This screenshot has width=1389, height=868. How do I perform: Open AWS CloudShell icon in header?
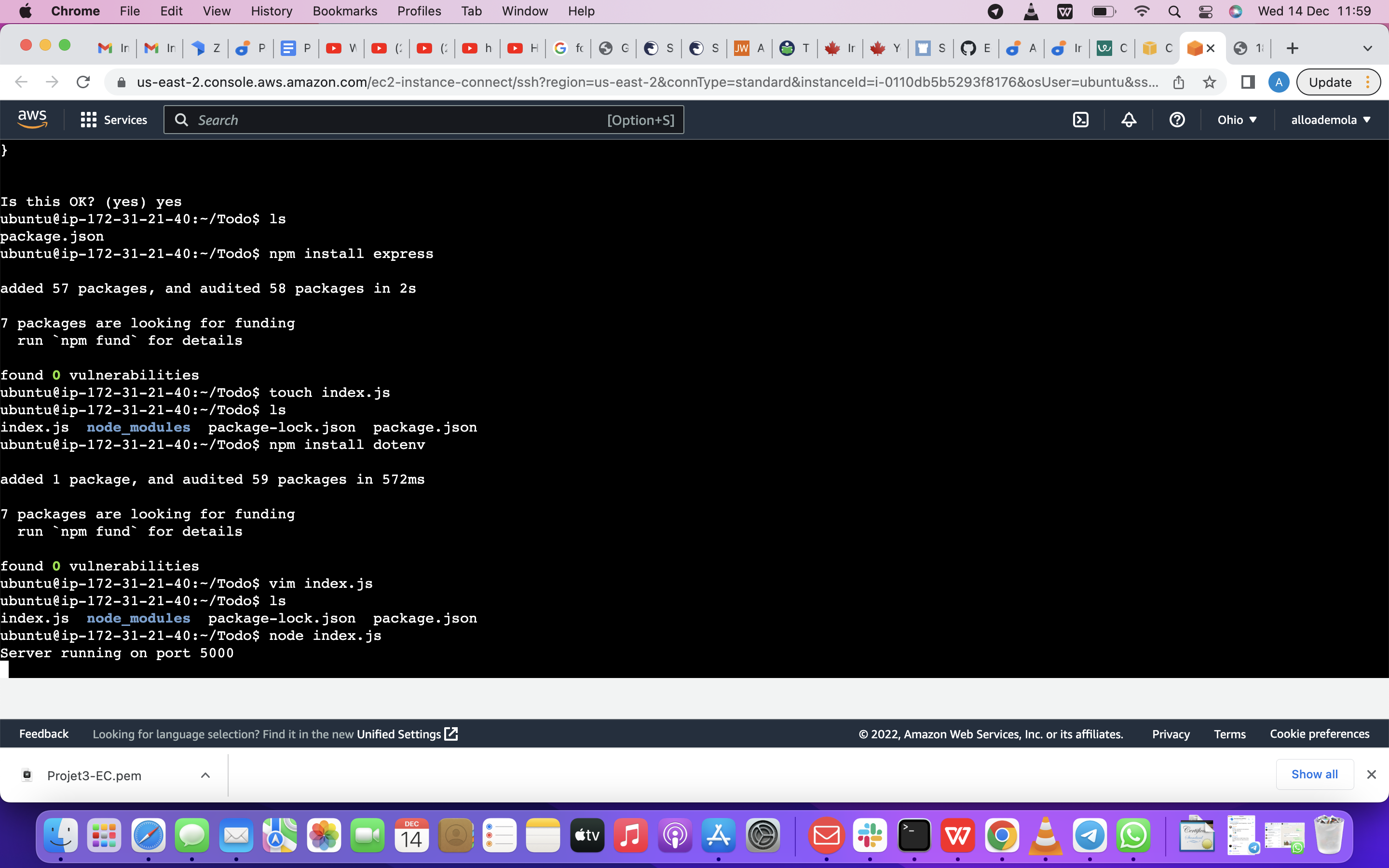[x=1080, y=120]
